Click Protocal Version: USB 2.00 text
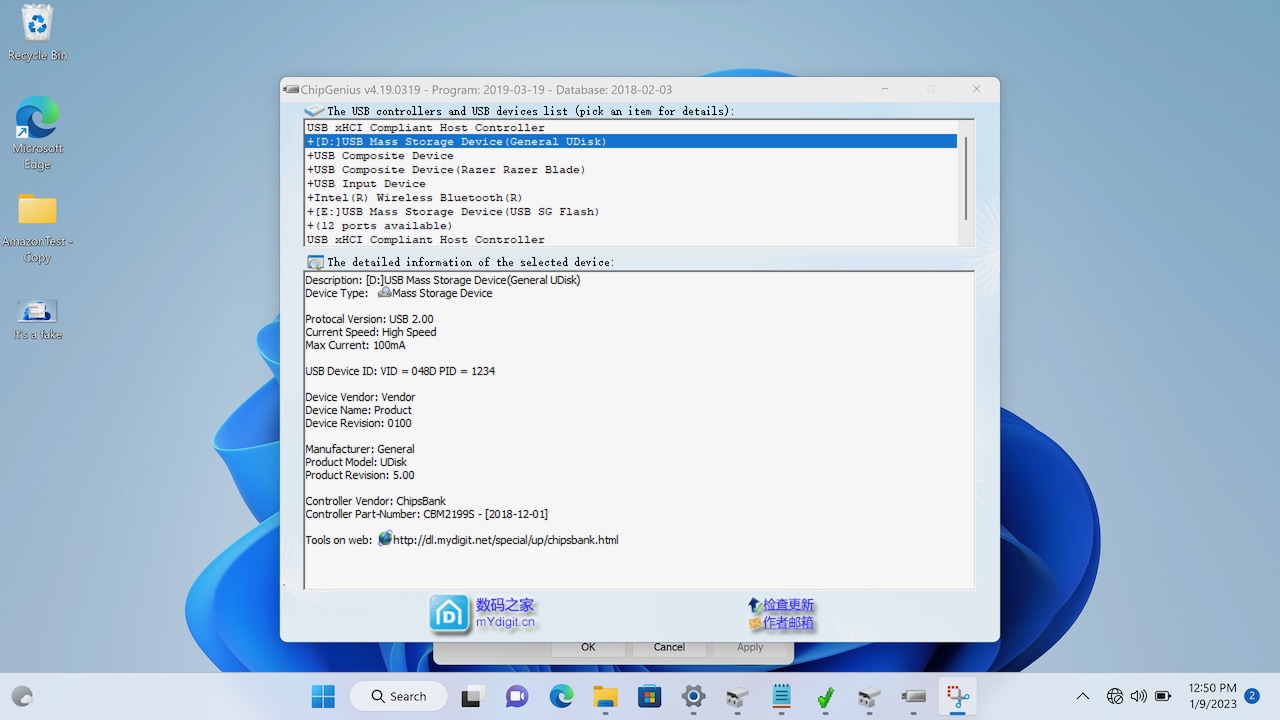This screenshot has width=1280, height=720. pyautogui.click(x=369, y=319)
